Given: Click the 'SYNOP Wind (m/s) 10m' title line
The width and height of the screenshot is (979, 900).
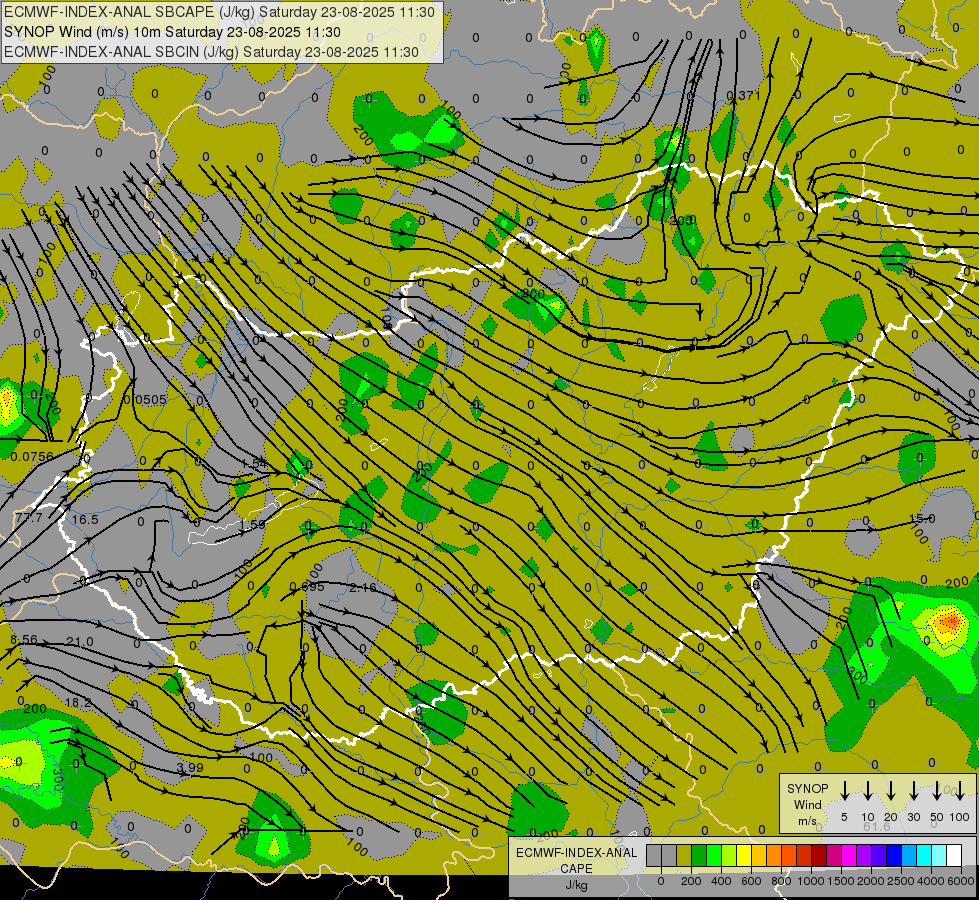Looking at the screenshot, I should pos(172,32).
